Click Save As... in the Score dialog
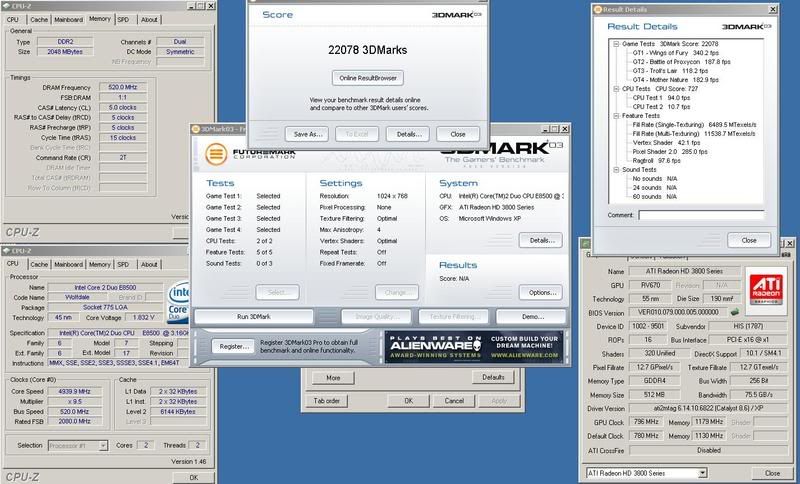The width and height of the screenshot is (800, 484). click(x=307, y=134)
